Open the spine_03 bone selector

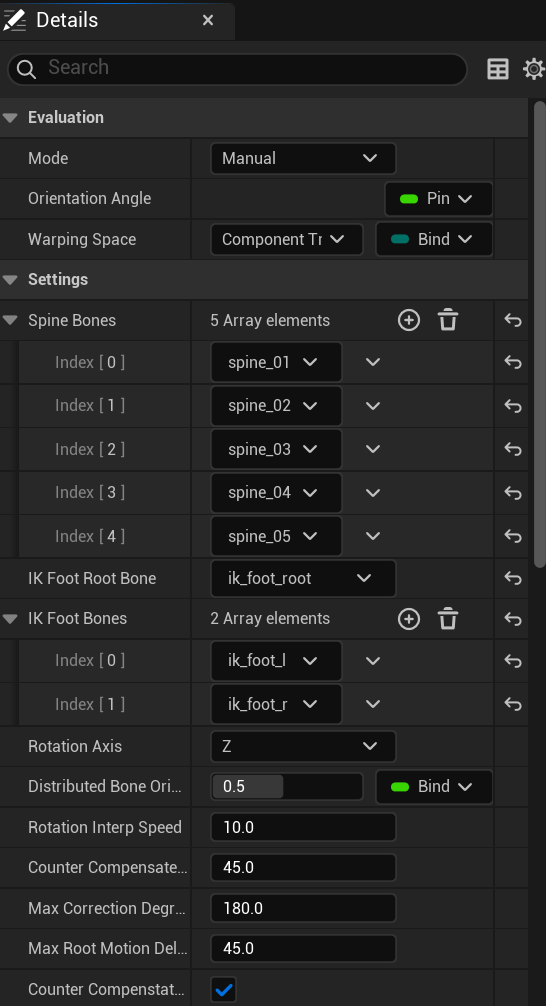tap(276, 449)
